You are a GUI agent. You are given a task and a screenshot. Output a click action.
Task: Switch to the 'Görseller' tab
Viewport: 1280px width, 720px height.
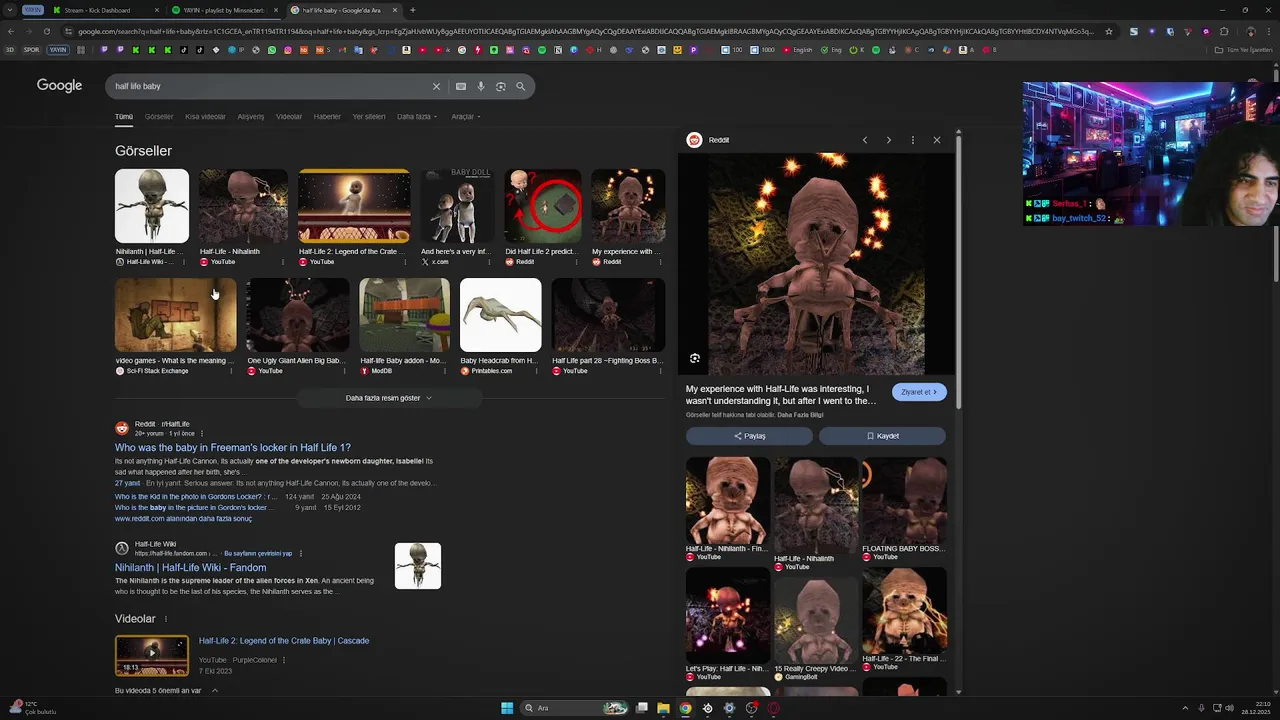pyautogui.click(x=159, y=116)
